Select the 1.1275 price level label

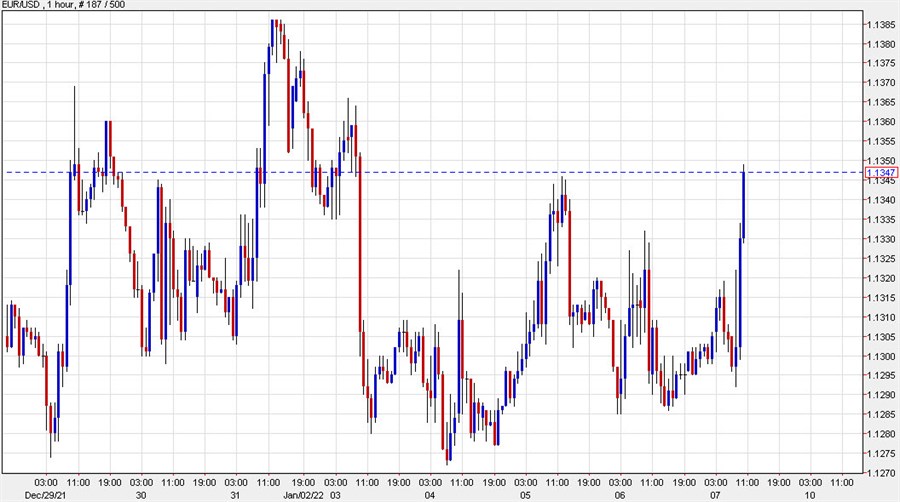[x=881, y=454]
